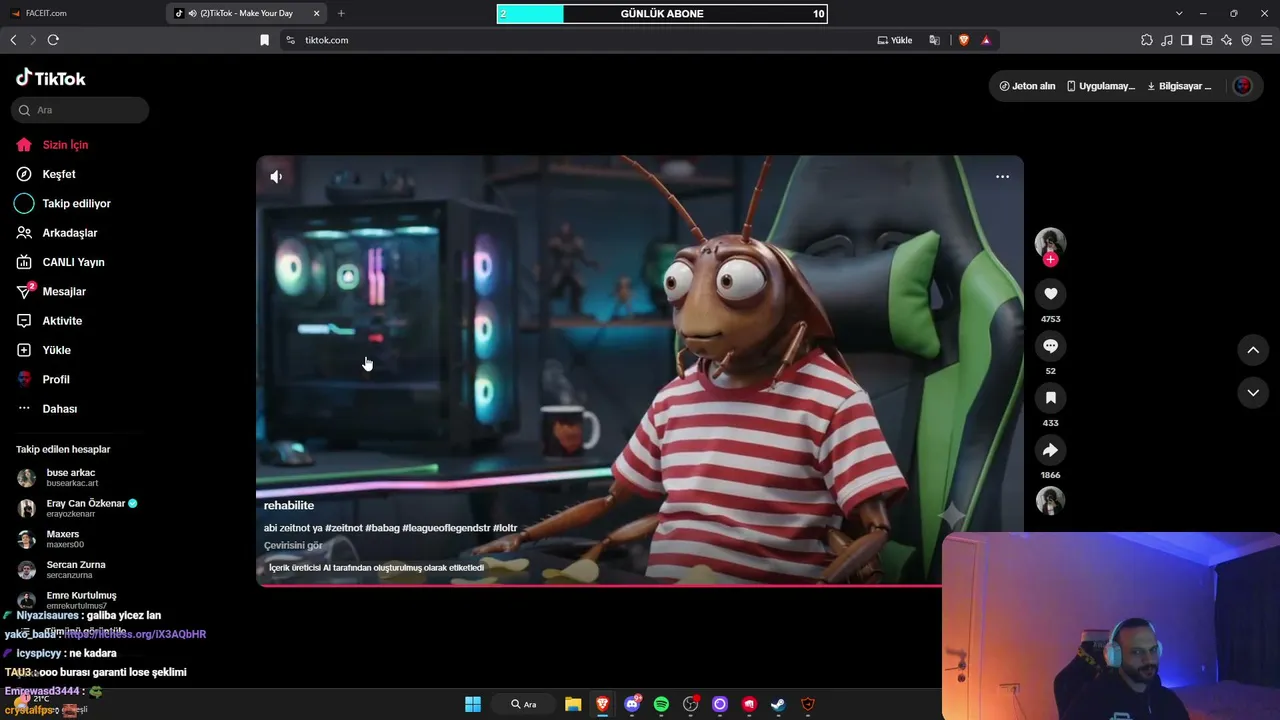1280x720 pixels.
Task: Open the video comments bubble icon
Action: pyautogui.click(x=1050, y=346)
